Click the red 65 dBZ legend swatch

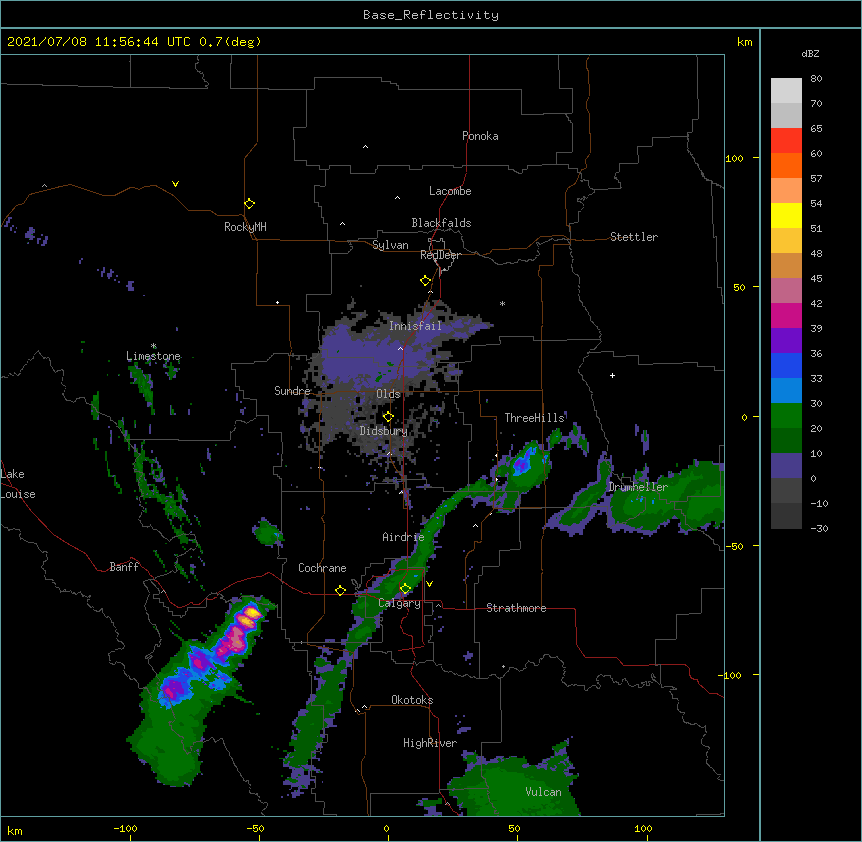point(786,141)
